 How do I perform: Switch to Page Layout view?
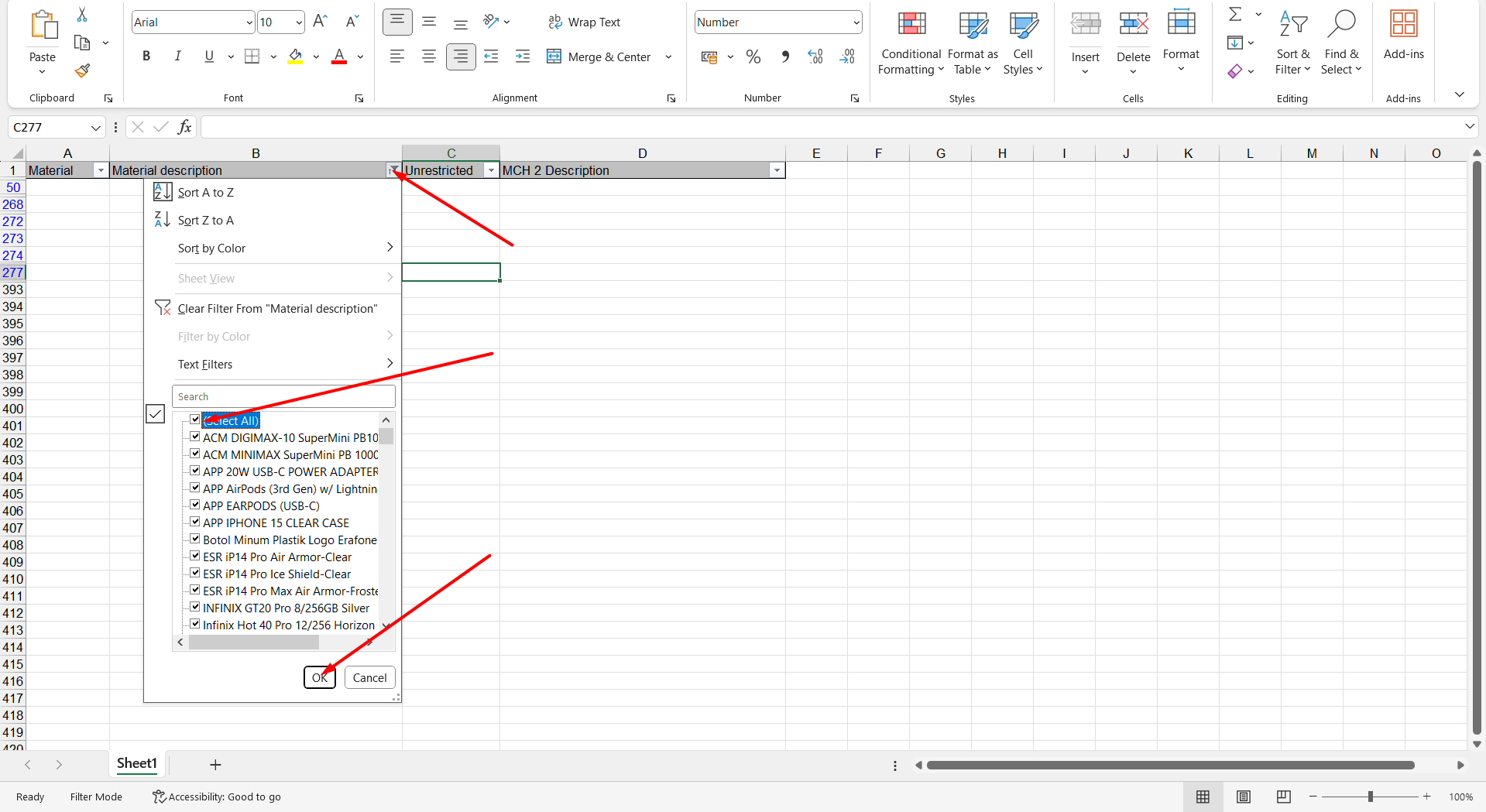tap(1243, 797)
